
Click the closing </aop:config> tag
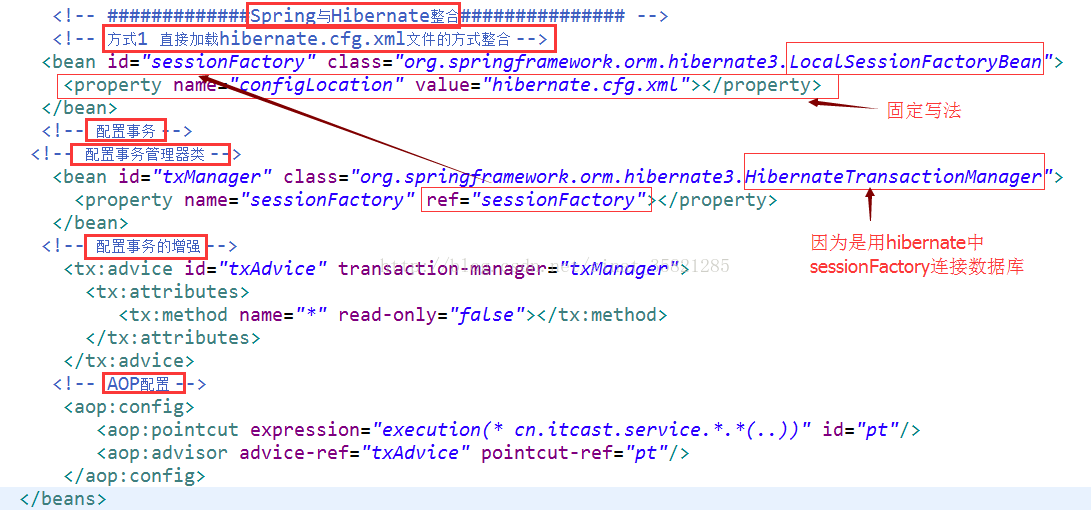(134, 476)
